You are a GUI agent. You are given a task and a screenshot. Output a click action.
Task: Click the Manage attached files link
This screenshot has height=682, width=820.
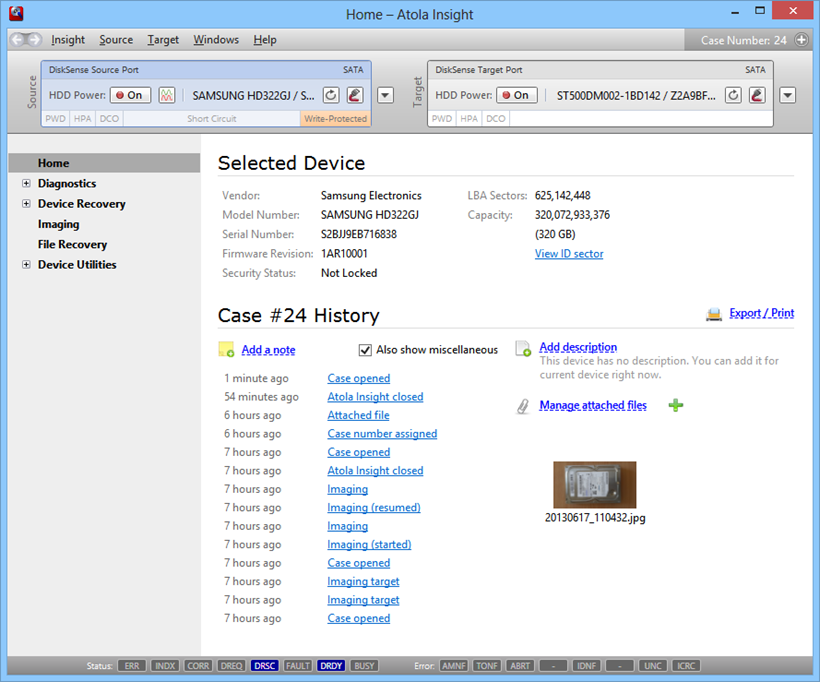tap(593, 405)
